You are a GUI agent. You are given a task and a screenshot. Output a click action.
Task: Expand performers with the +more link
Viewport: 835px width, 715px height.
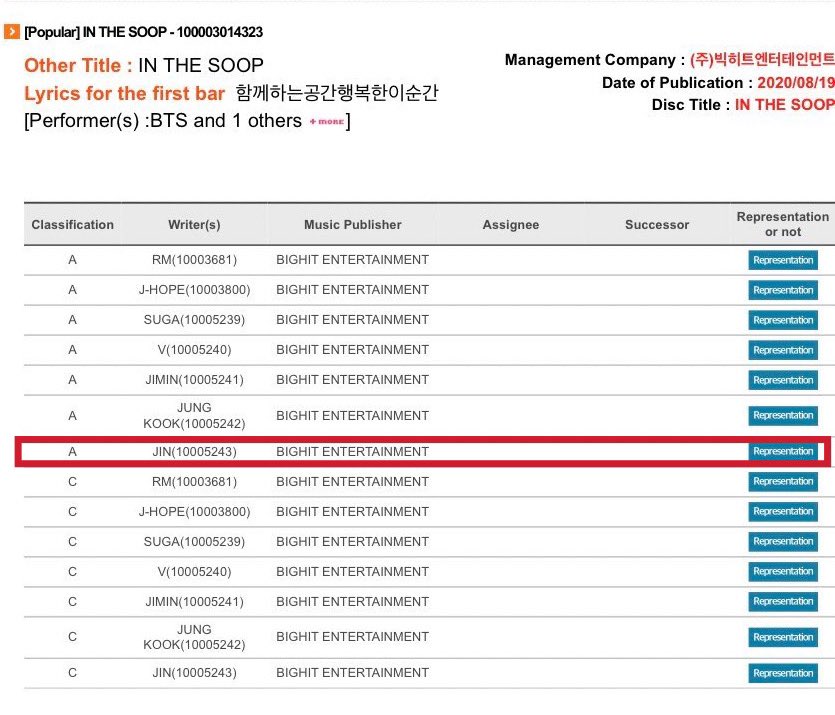326,121
